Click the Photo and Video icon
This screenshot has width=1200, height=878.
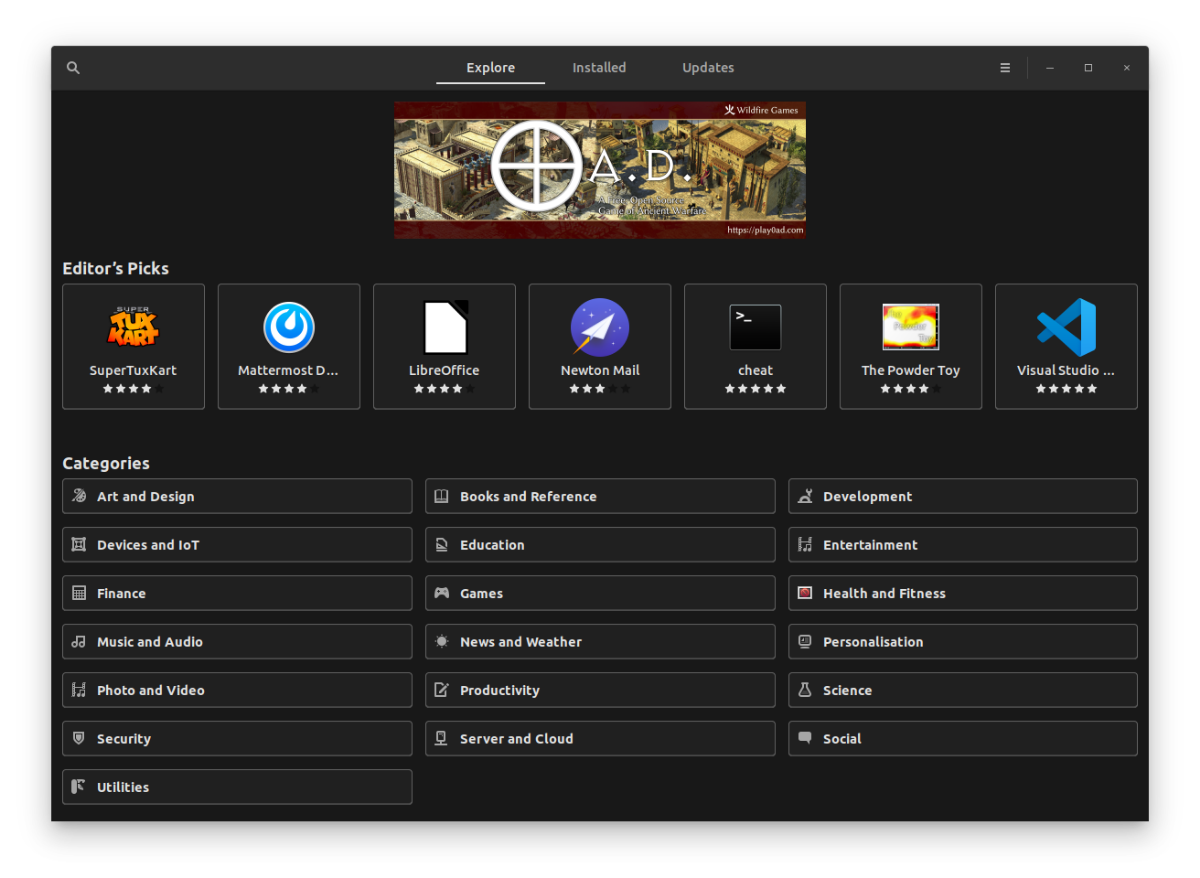(x=79, y=690)
